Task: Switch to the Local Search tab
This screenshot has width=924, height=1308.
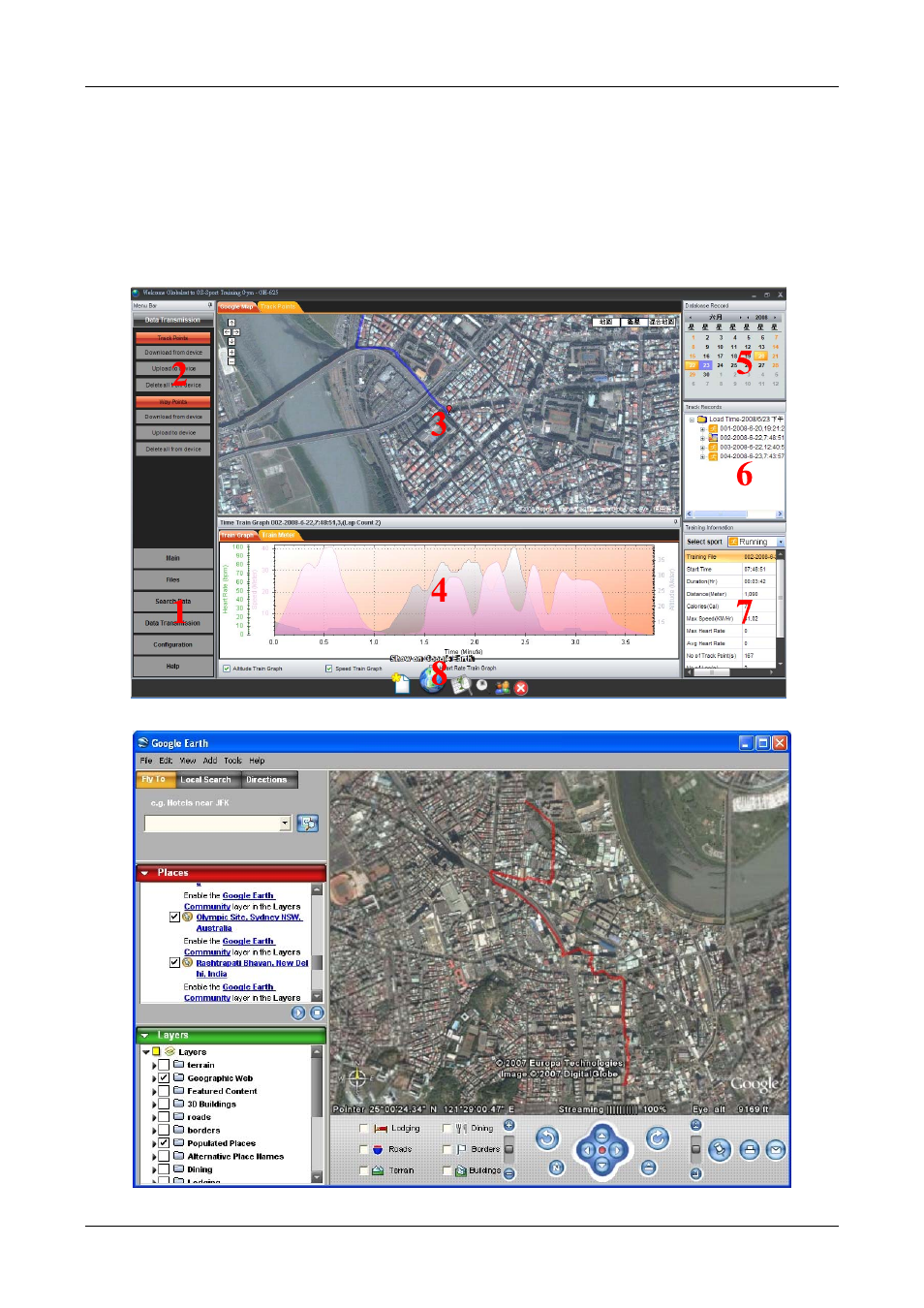Action: (206, 779)
